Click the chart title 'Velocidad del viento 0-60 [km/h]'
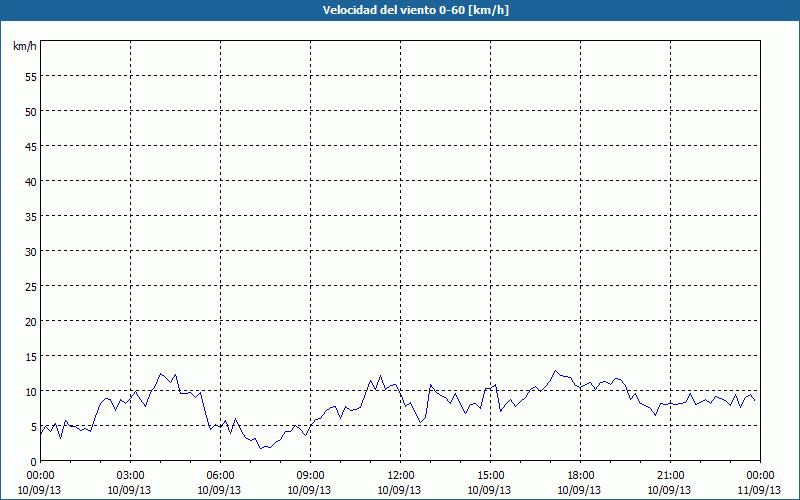The width and height of the screenshot is (800, 500). point(415,10)
